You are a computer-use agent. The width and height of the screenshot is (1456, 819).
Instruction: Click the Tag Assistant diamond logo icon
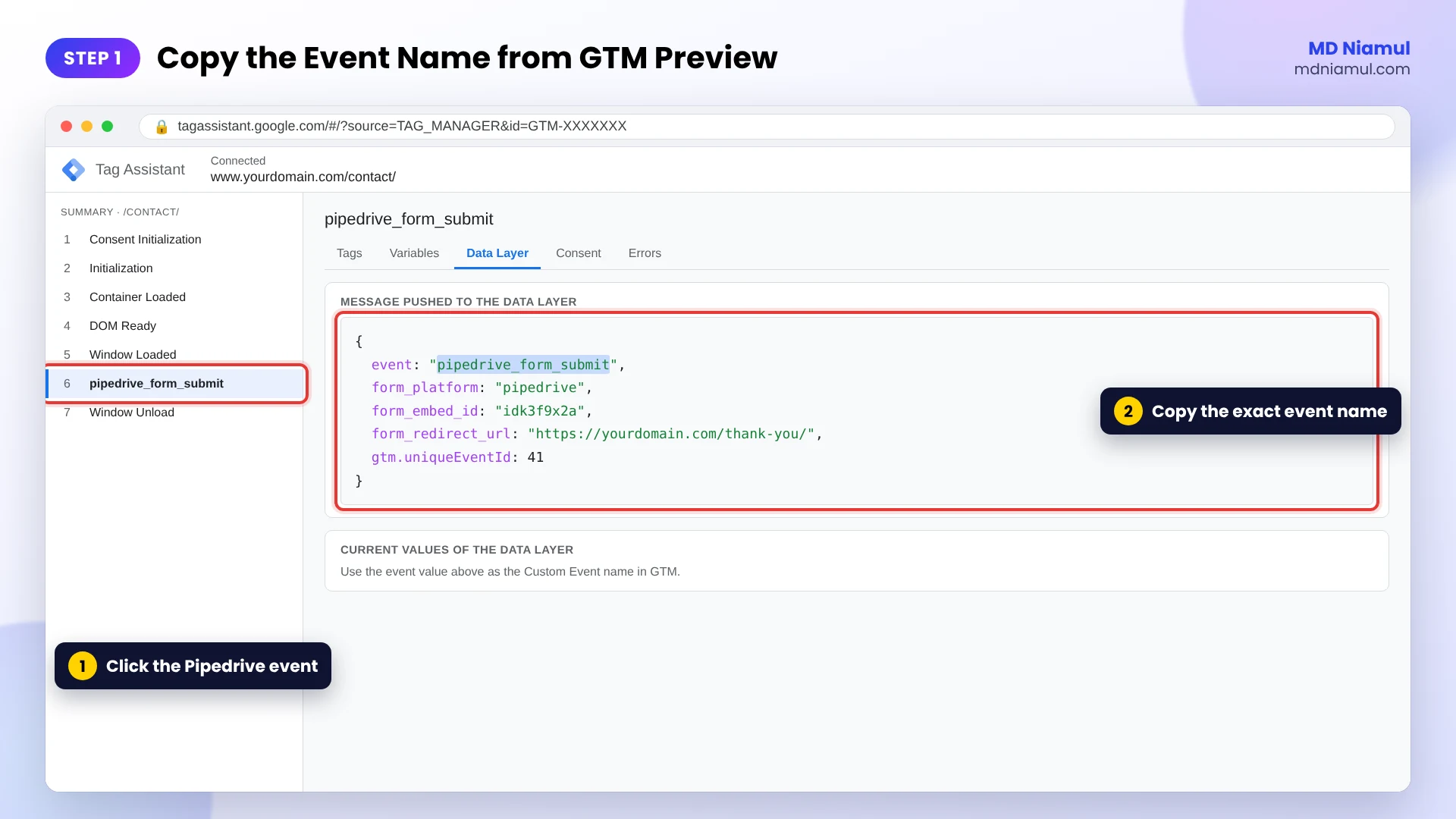click(74, 170)
